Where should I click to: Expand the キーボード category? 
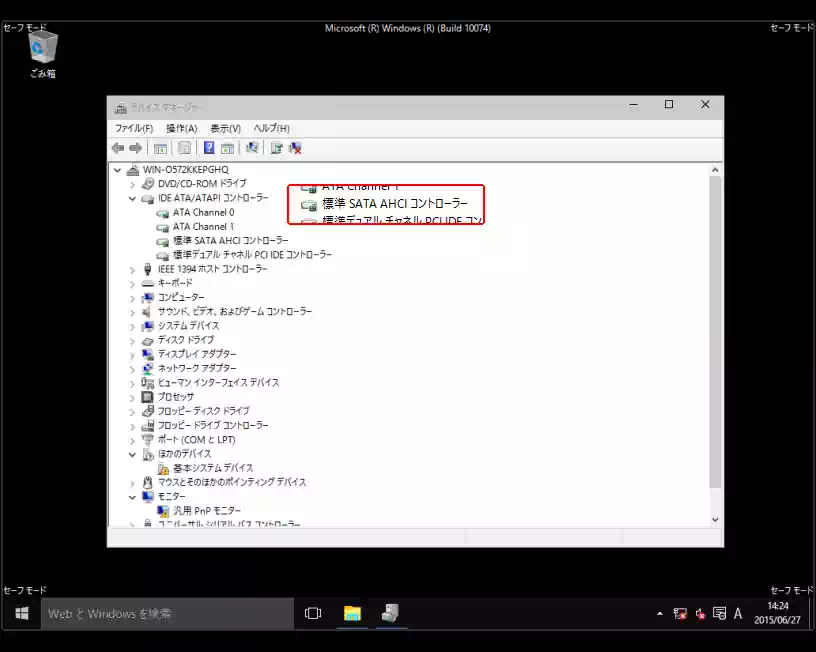coord(132,284)
